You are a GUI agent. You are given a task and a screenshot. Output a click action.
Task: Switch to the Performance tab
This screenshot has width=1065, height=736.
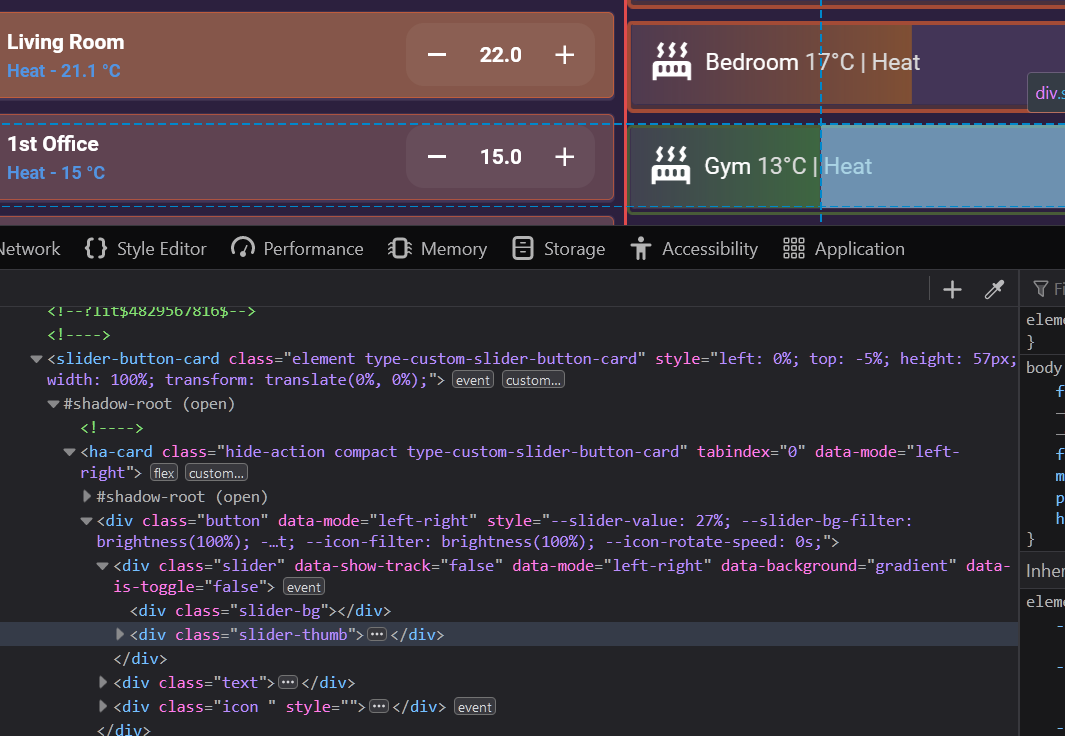(297, 249)
